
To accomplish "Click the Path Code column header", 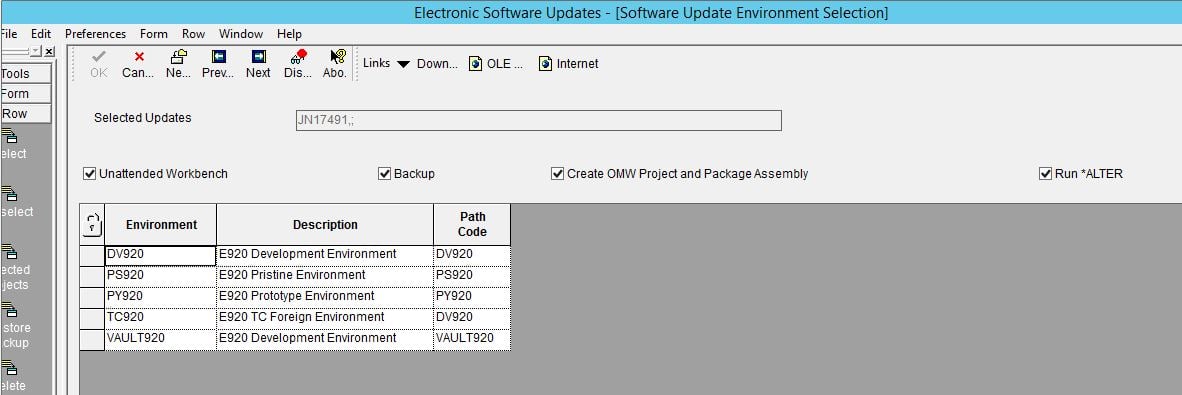I will coord(473,225).
